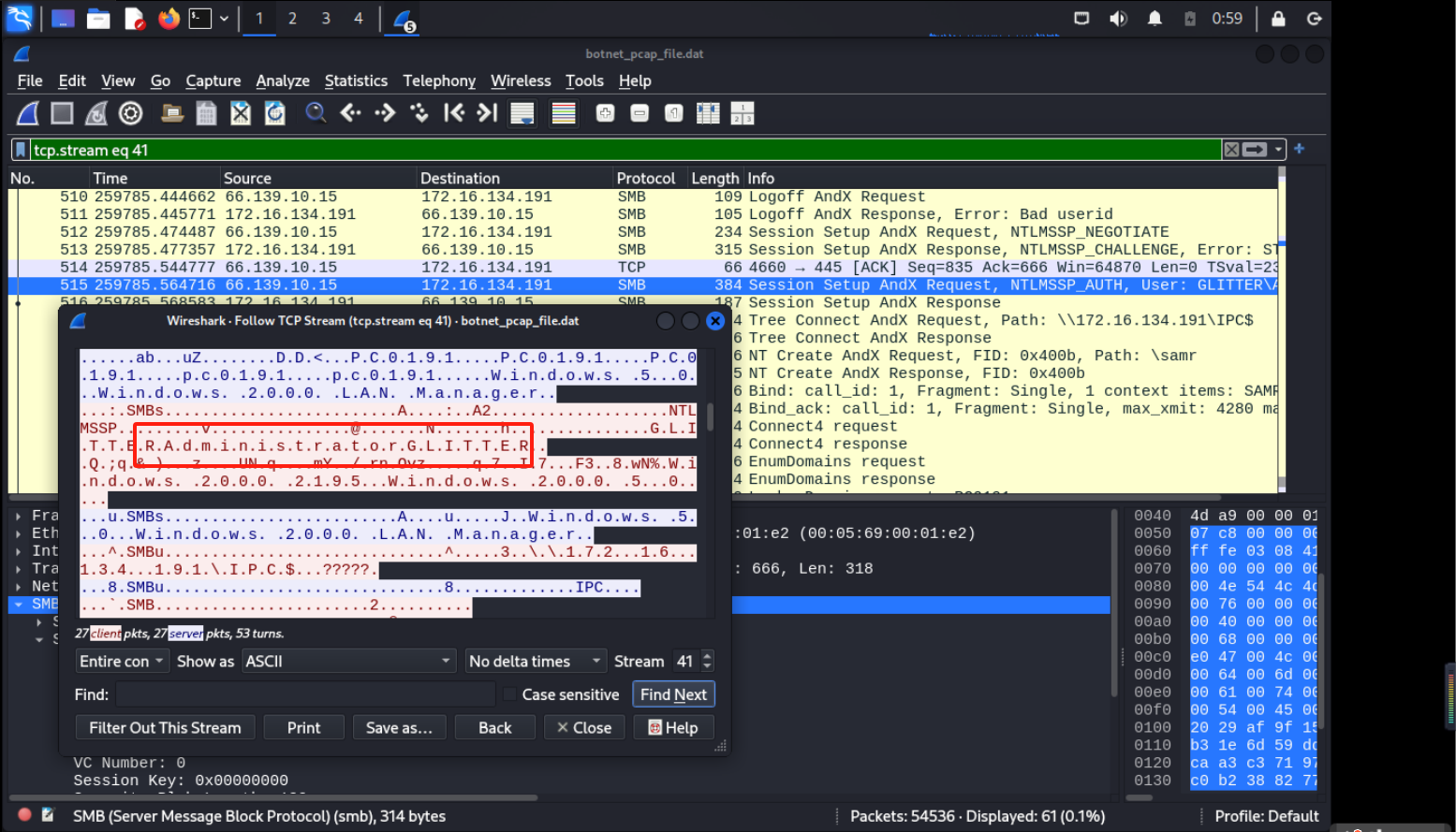The width and height of the screenshot is (1456, 832).
Task: Increment the Stream number stepper
Action: [707, 655]
